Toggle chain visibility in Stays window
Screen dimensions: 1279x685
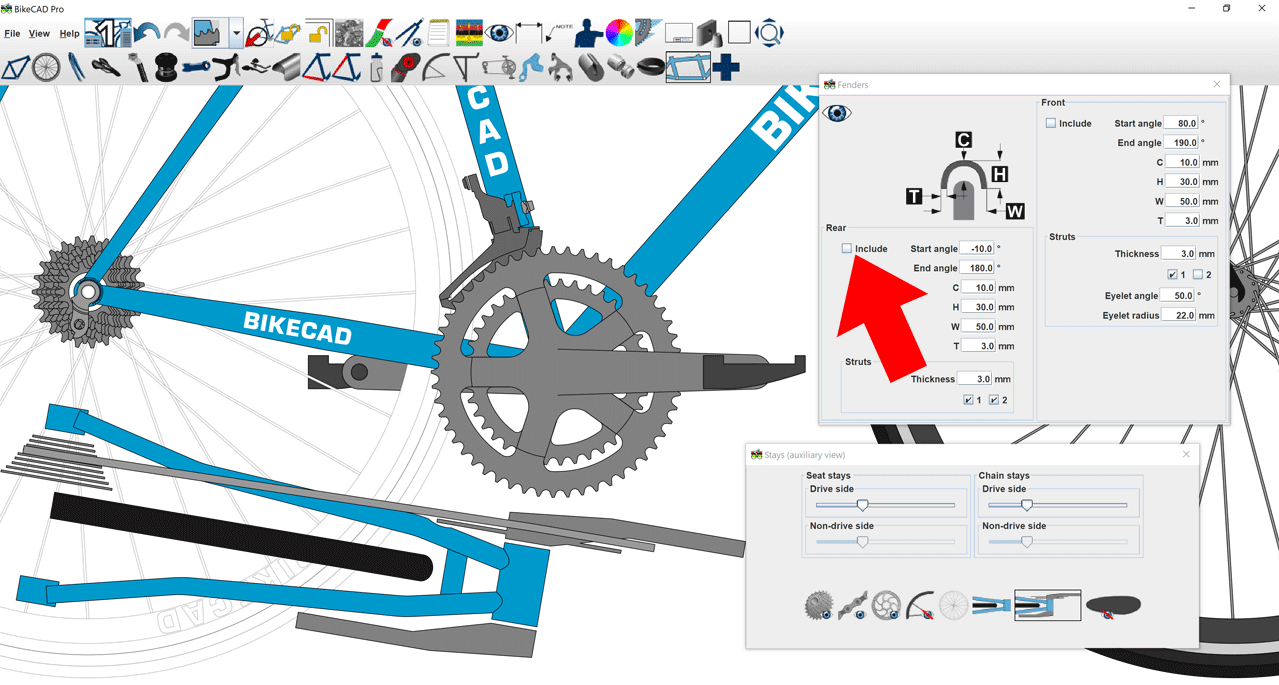853,606
